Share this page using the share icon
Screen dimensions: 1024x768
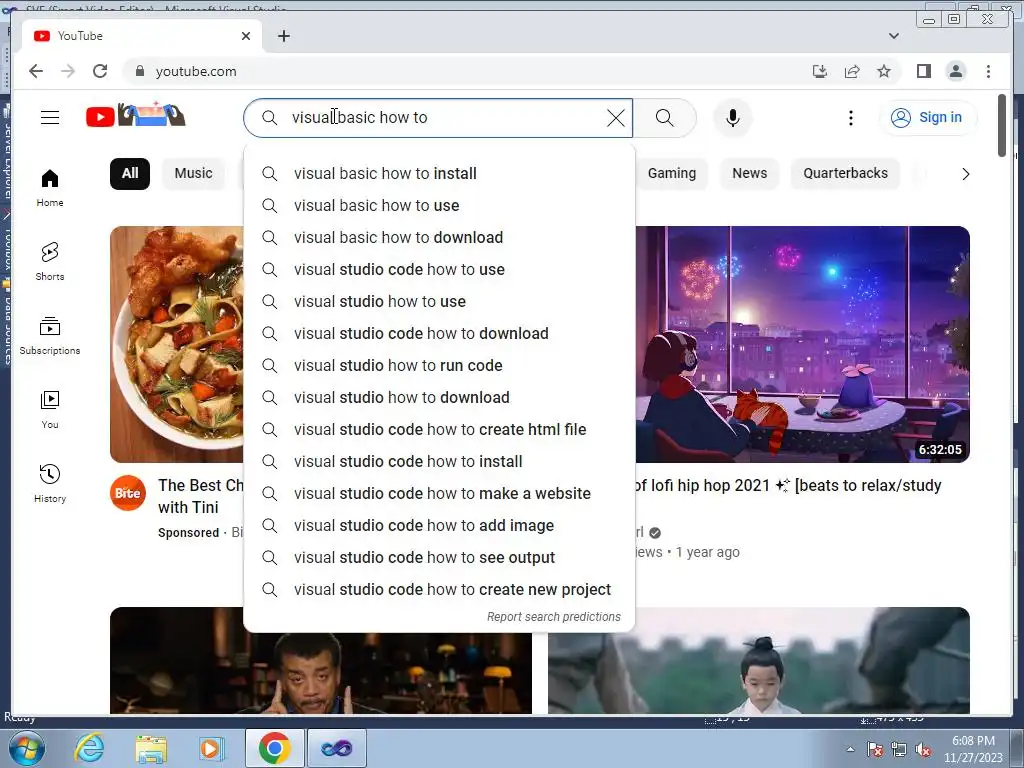(852, 71)
